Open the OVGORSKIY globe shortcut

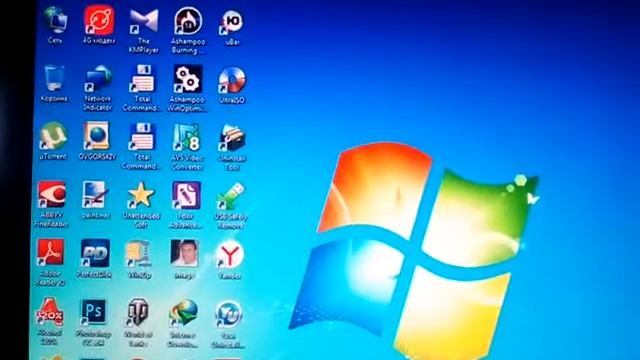97,136
